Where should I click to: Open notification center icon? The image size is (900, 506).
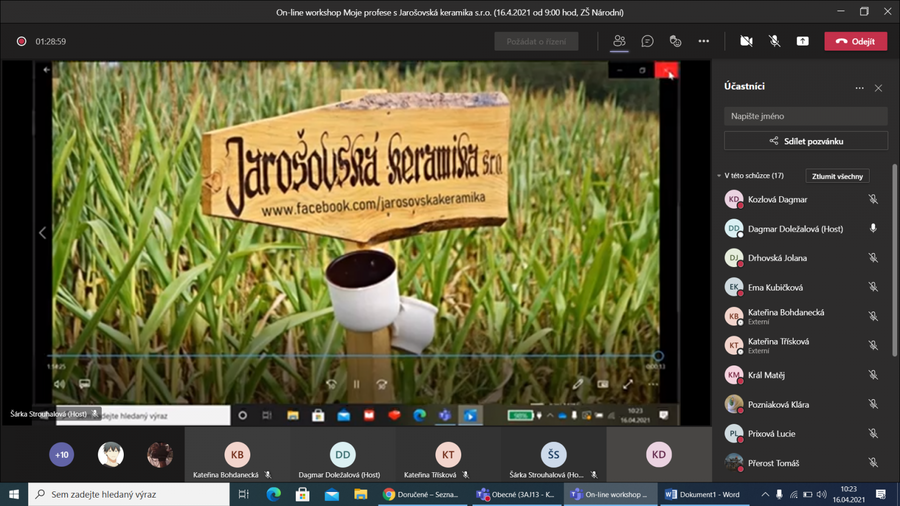tap(881, 494)
